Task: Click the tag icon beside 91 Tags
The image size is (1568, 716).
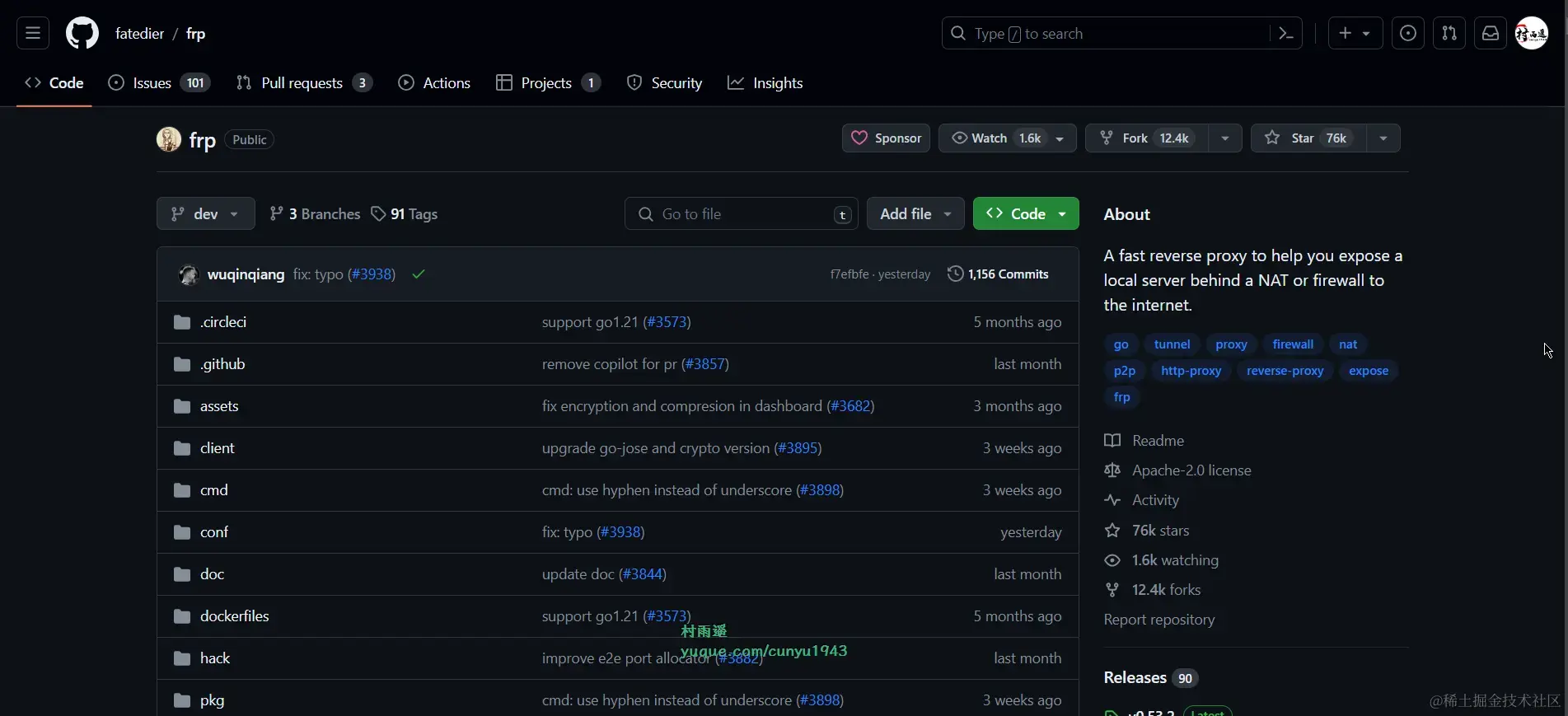Action: tap(378, 214)
